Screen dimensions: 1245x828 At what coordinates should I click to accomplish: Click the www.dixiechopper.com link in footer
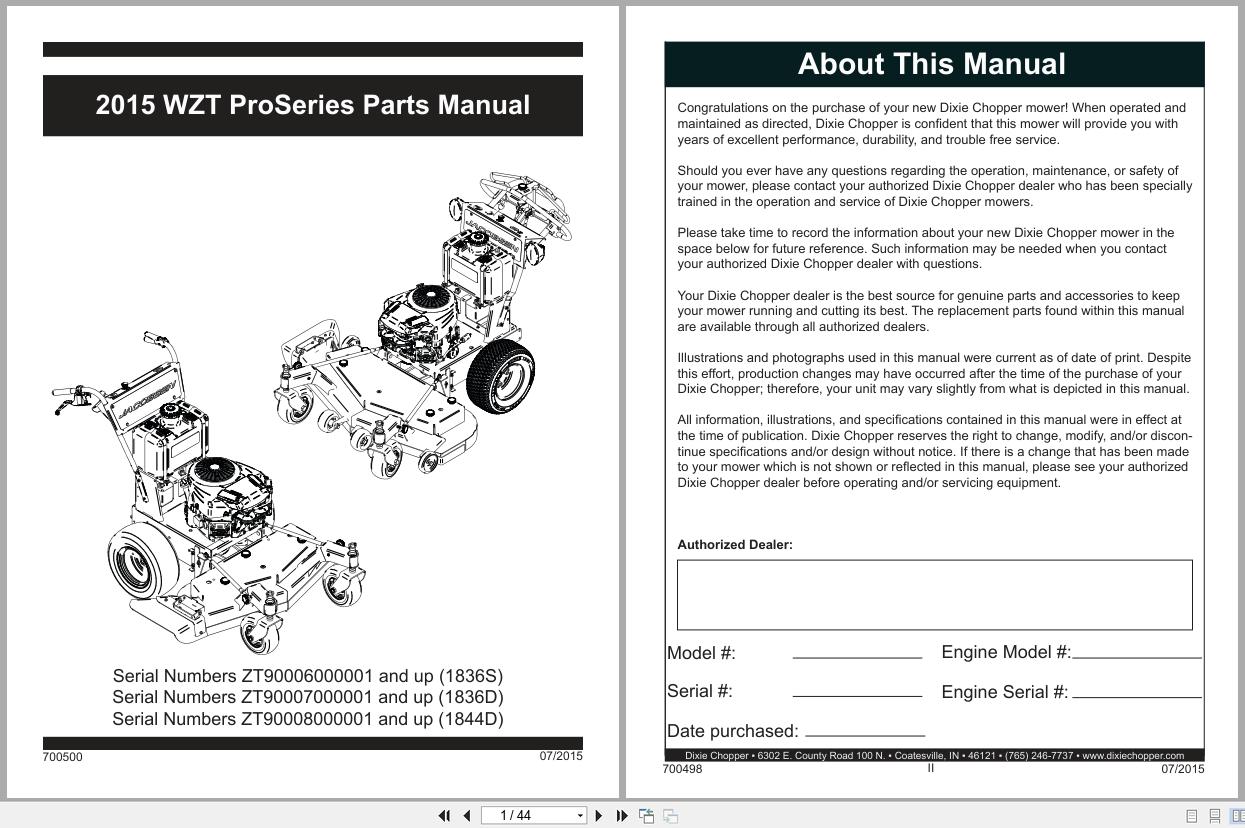[1133, 756]
